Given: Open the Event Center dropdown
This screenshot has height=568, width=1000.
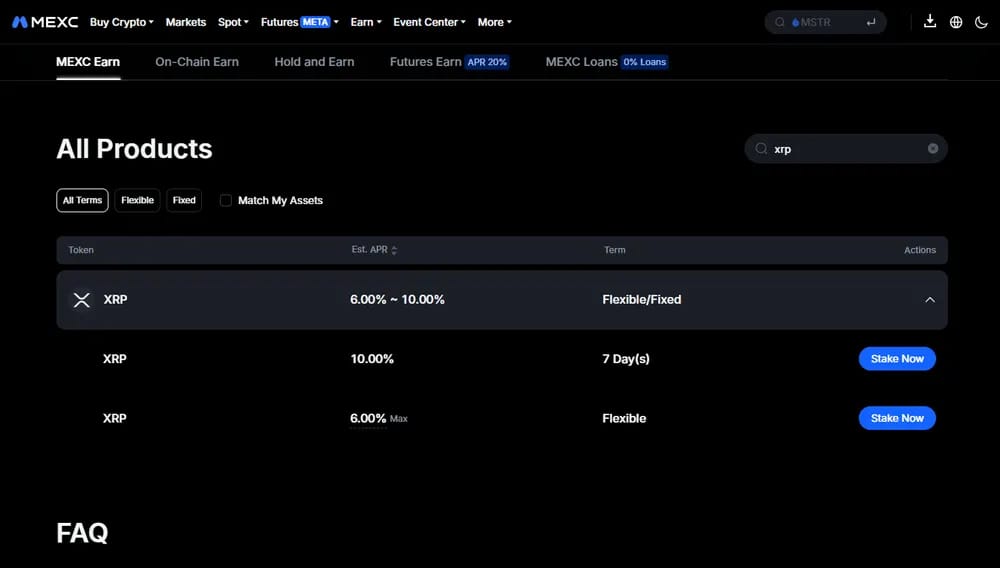Looking at the screenshot, I should [429, 22].
